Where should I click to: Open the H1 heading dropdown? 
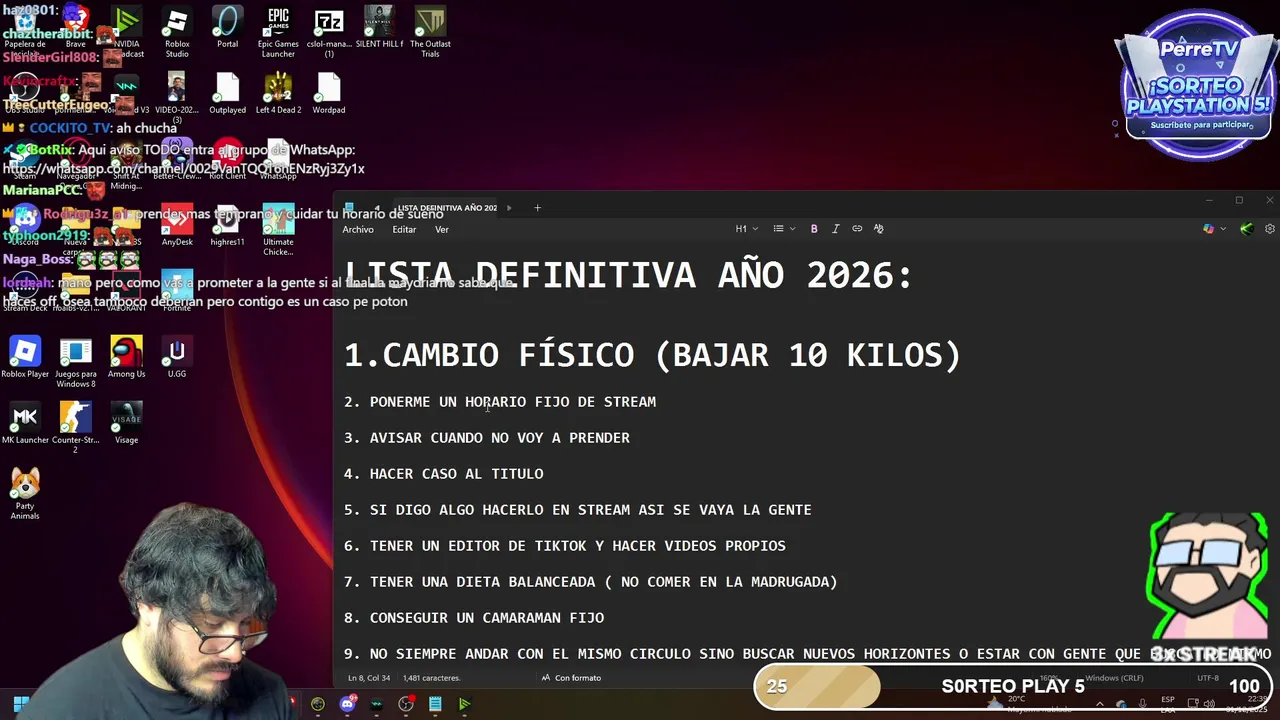tap(747, 229)
